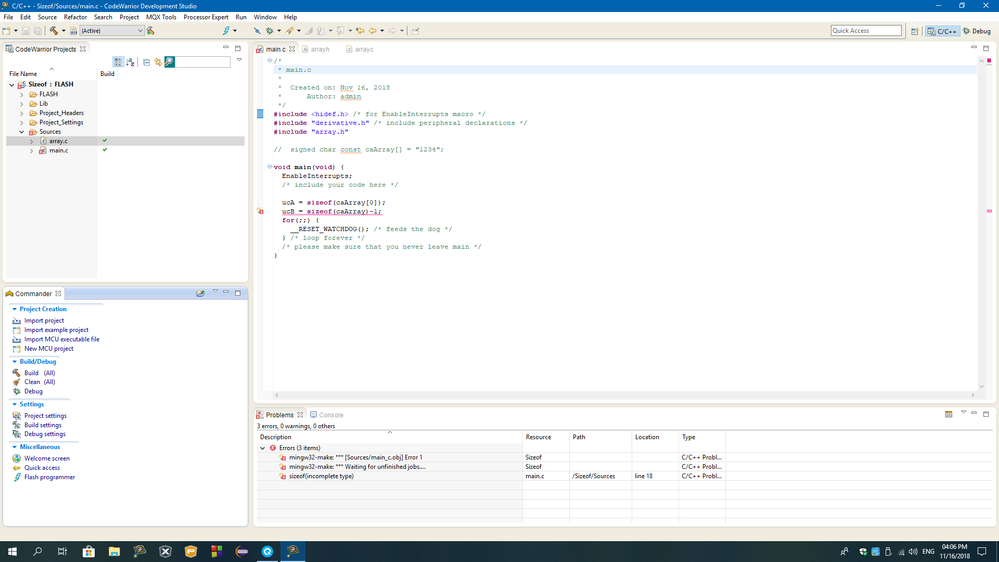Click the Quick Access input field
The width and height of the screenshot is (999, 562).
pyautogui.click(x=866, y=31)
